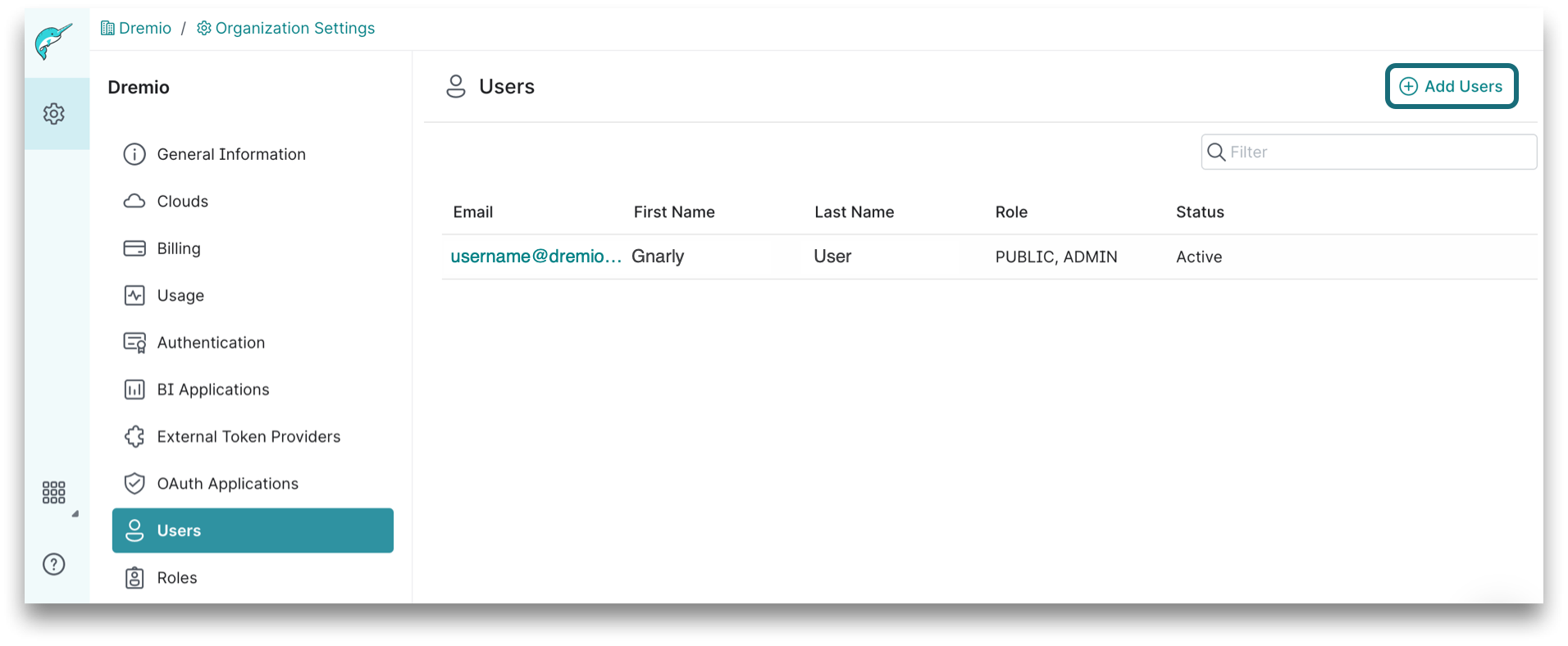
Task: Click the OAuth Applications shield icon
Action: 134,484
